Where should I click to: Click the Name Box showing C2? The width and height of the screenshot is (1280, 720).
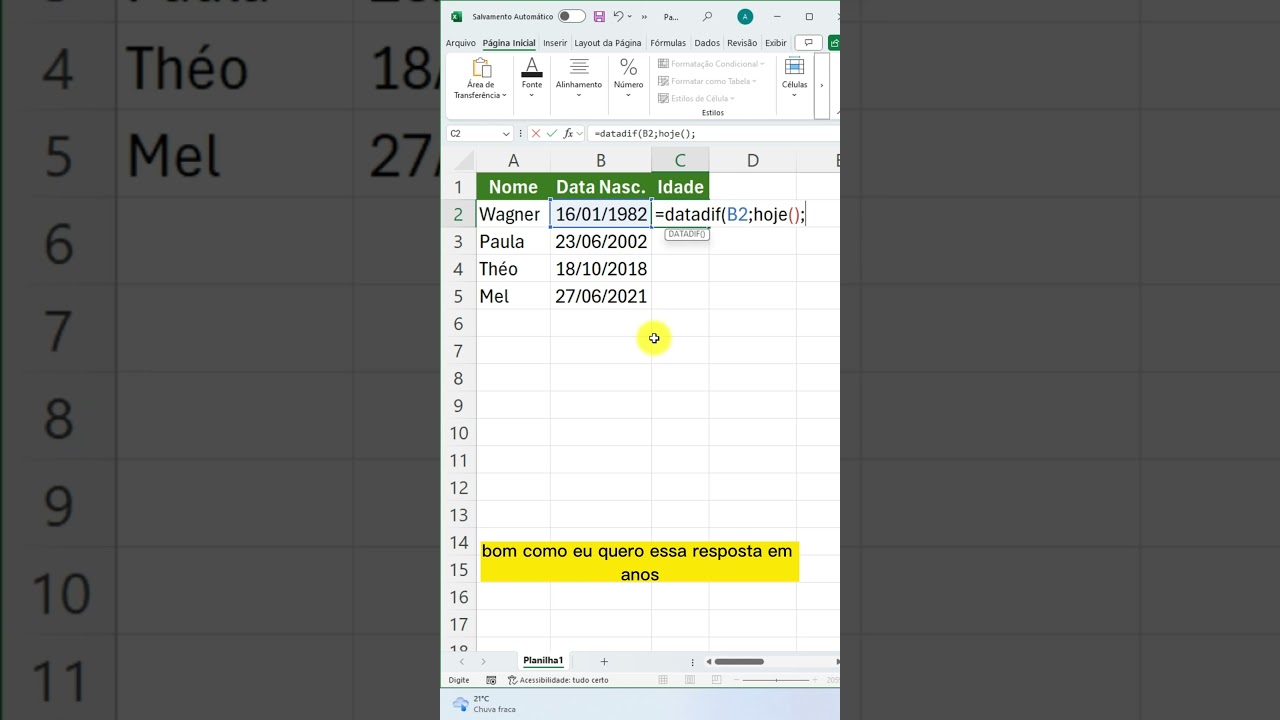pyautogui.click(x=472, y=133)
